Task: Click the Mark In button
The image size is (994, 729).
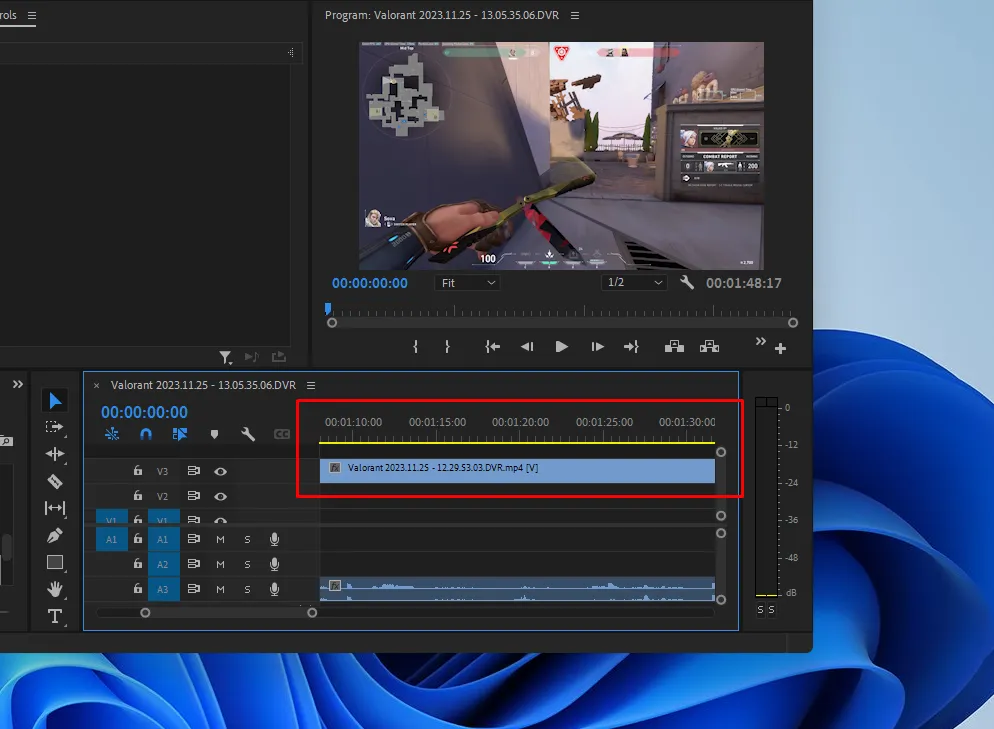Action: 415,347
